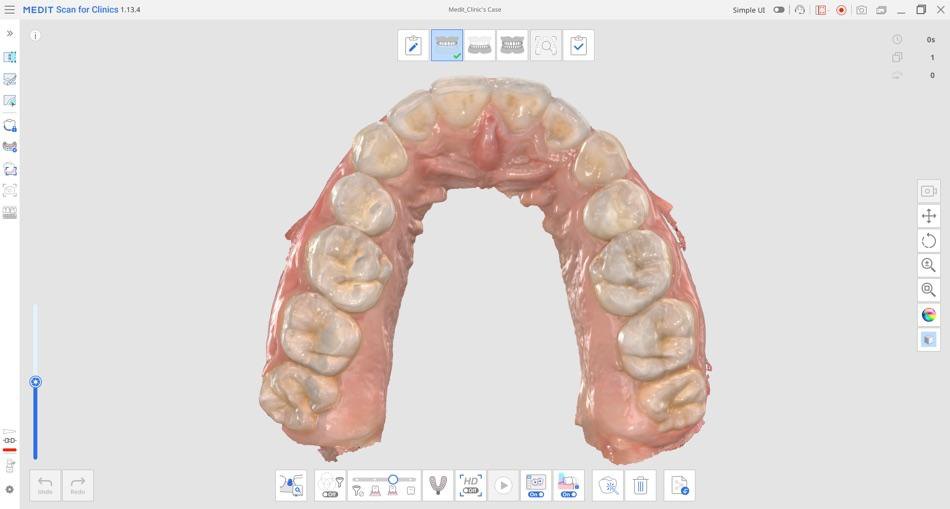Click the scan data count value '1'
The image size is (950, 509).
(x=932, y=58)
